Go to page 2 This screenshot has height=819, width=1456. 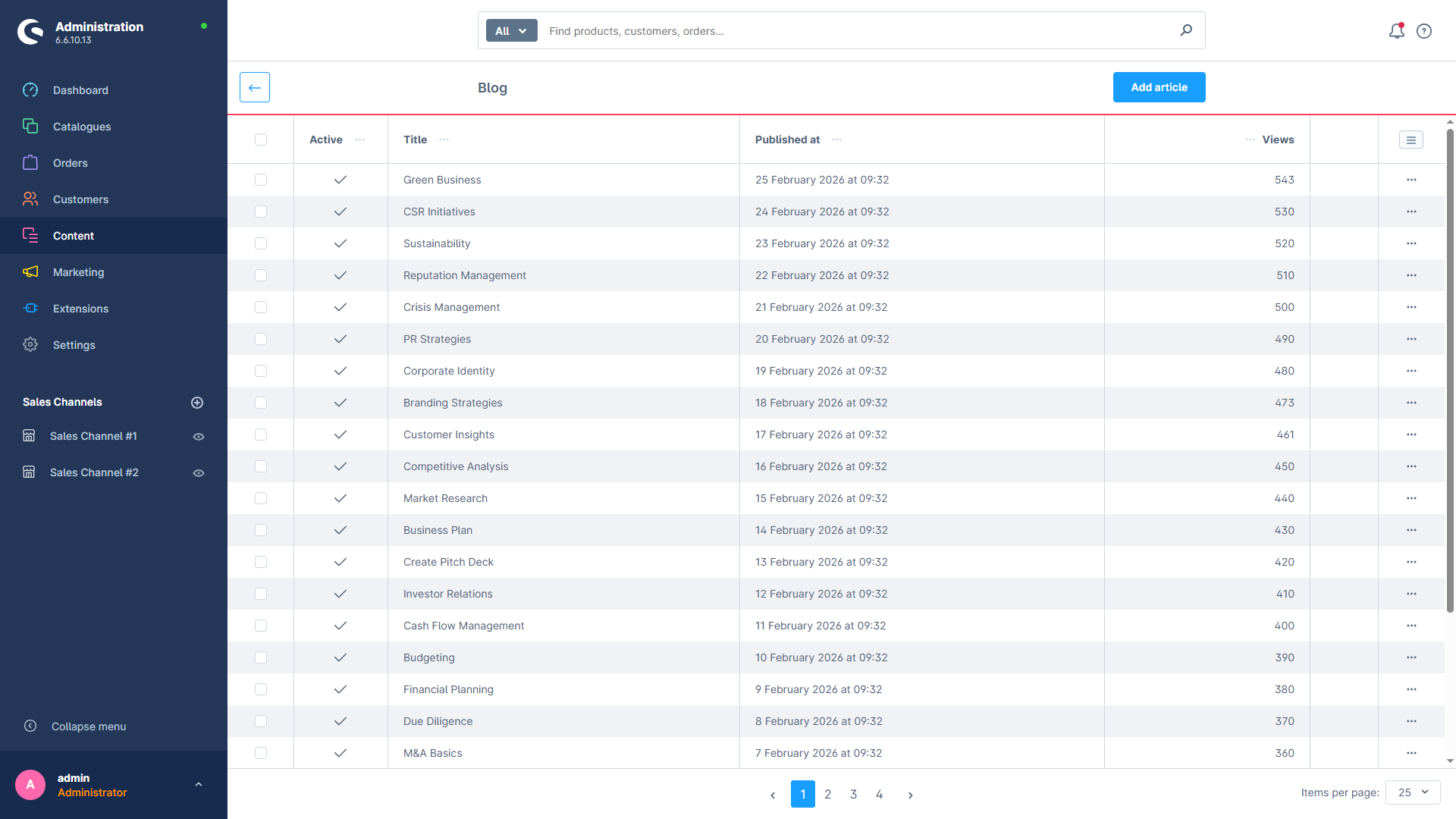(828, 794)
